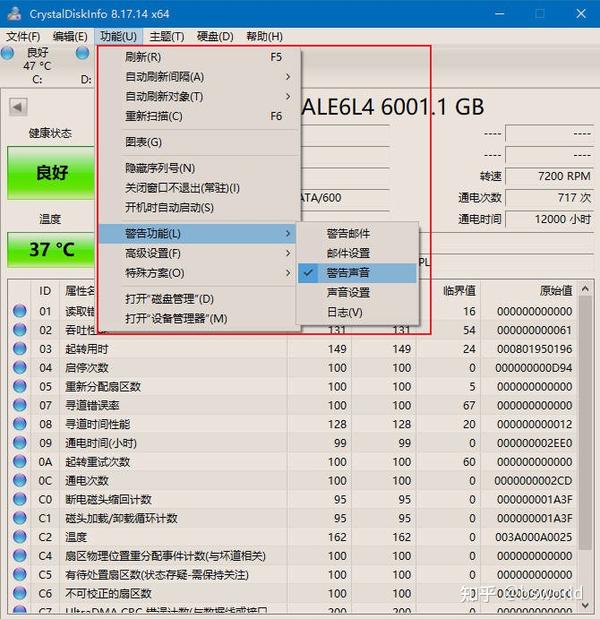Open 声音设置 in the submenu
The image size is (600, 619).
point(357,293)
